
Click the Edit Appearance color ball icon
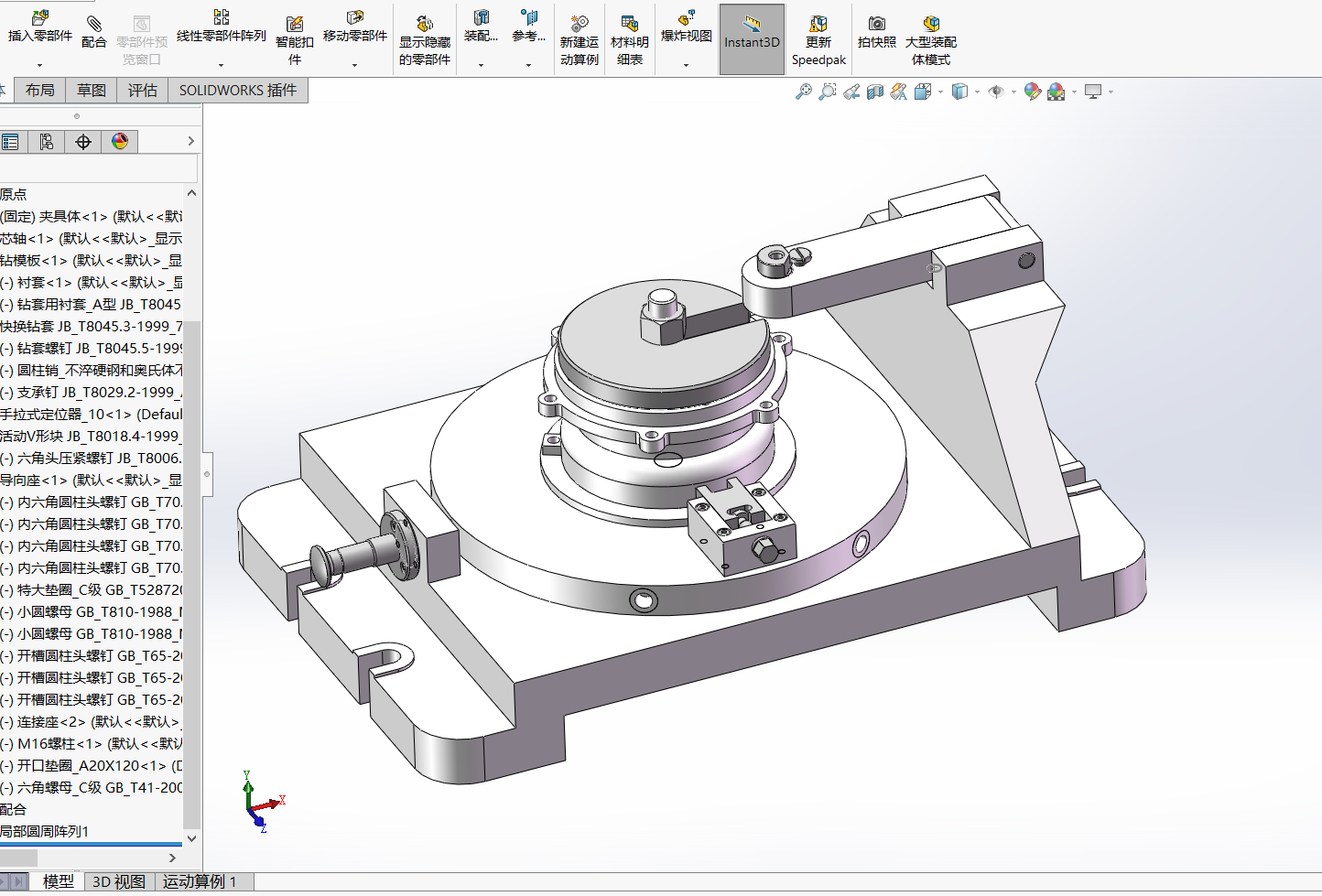(x=1033, y=92)
